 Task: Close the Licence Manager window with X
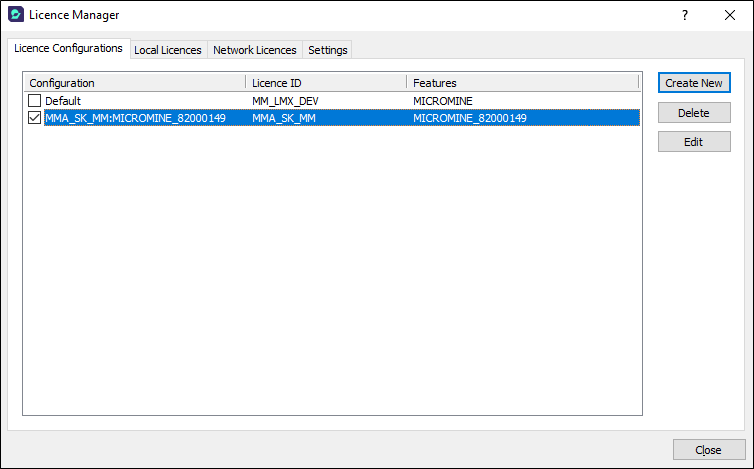(729, 15)
